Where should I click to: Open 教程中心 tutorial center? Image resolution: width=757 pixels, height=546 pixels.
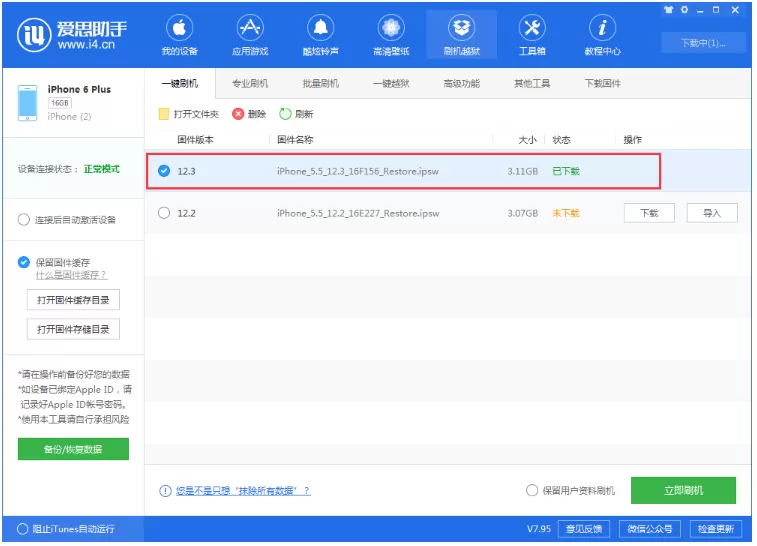click(x=603, y=35)
